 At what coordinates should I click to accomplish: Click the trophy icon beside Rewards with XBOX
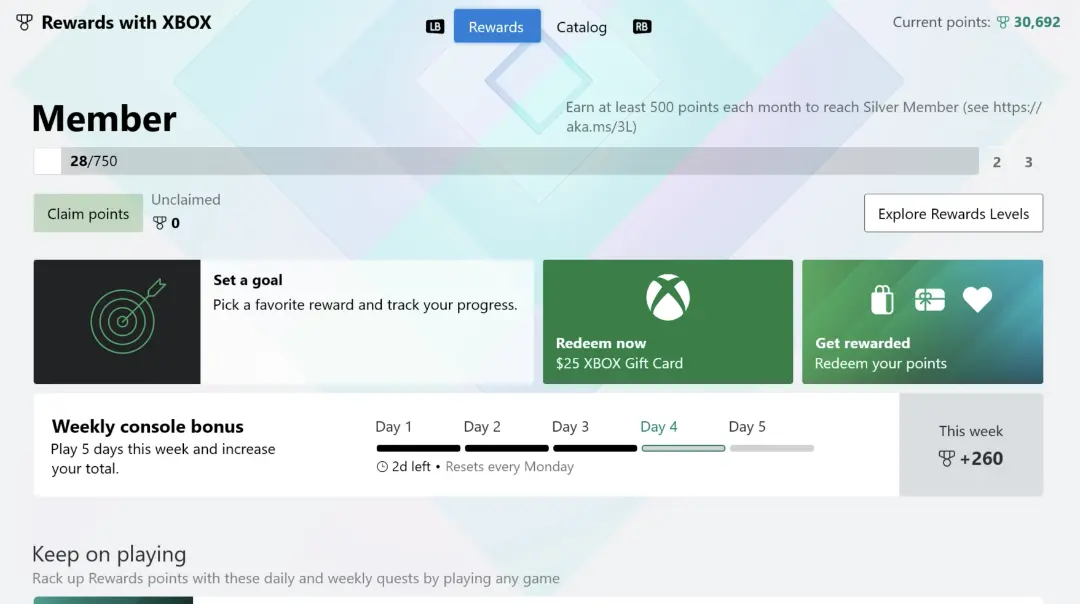24,23
